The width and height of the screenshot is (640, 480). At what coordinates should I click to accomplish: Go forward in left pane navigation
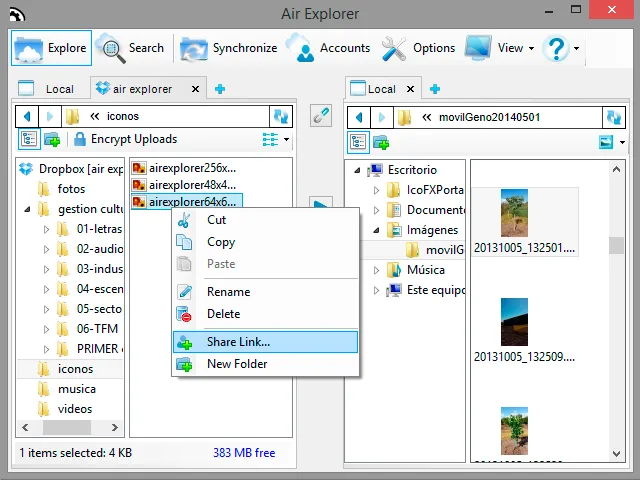tap(50, 116)
